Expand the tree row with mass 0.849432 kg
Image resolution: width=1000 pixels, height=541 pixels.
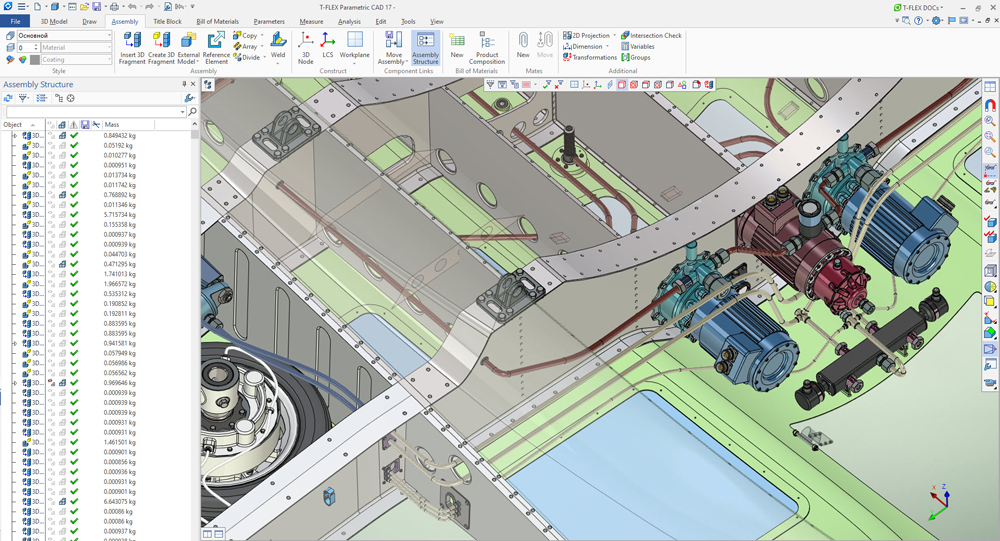pos(15,136)
